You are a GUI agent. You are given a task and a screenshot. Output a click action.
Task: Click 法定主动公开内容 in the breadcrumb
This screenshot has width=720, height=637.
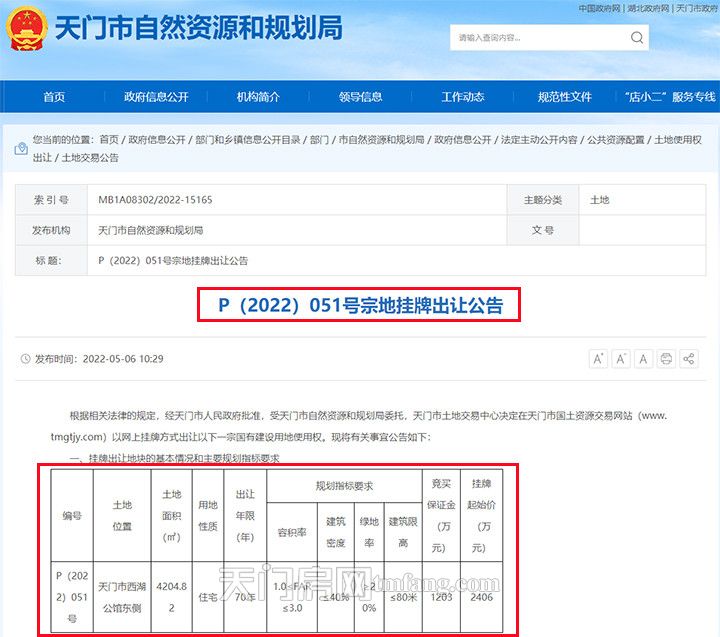[x=539, y=139]
